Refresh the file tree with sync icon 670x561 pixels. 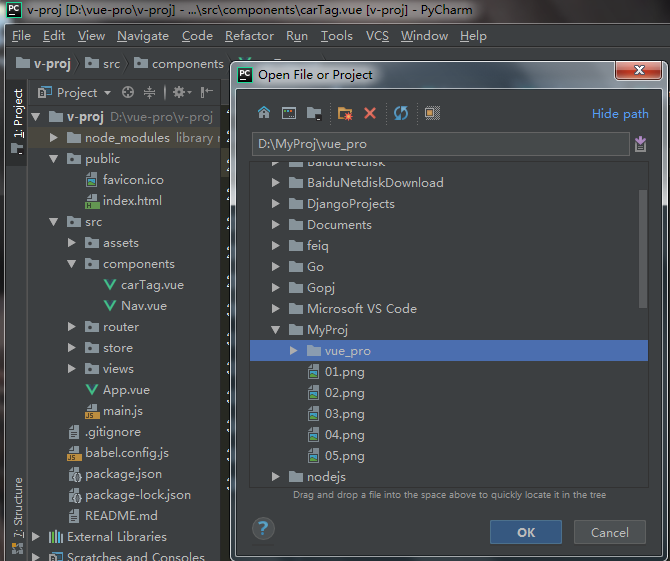401,113
